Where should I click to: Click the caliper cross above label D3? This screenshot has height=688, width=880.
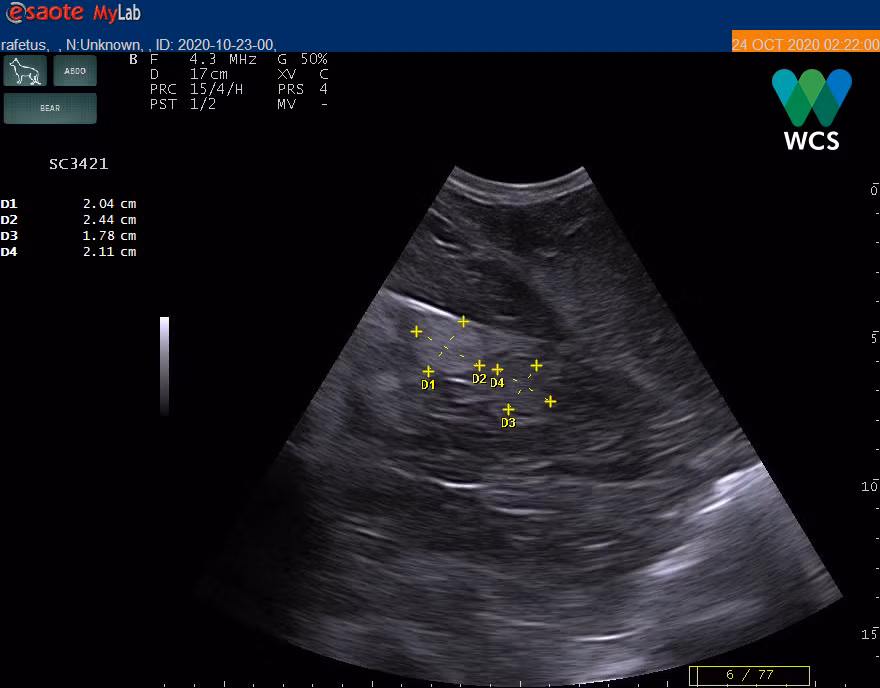(508, 409)
